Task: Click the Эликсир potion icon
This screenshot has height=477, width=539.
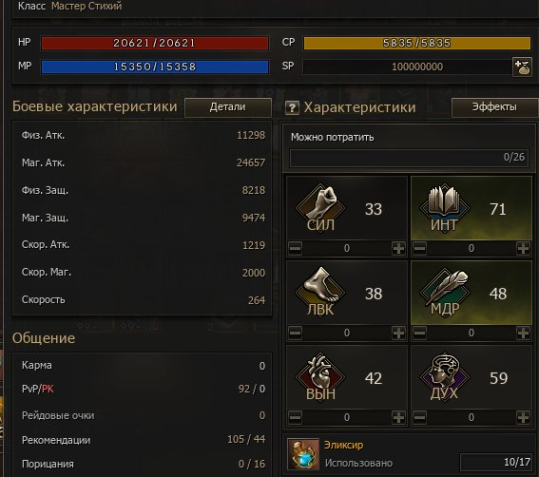Action: (303, 454)
